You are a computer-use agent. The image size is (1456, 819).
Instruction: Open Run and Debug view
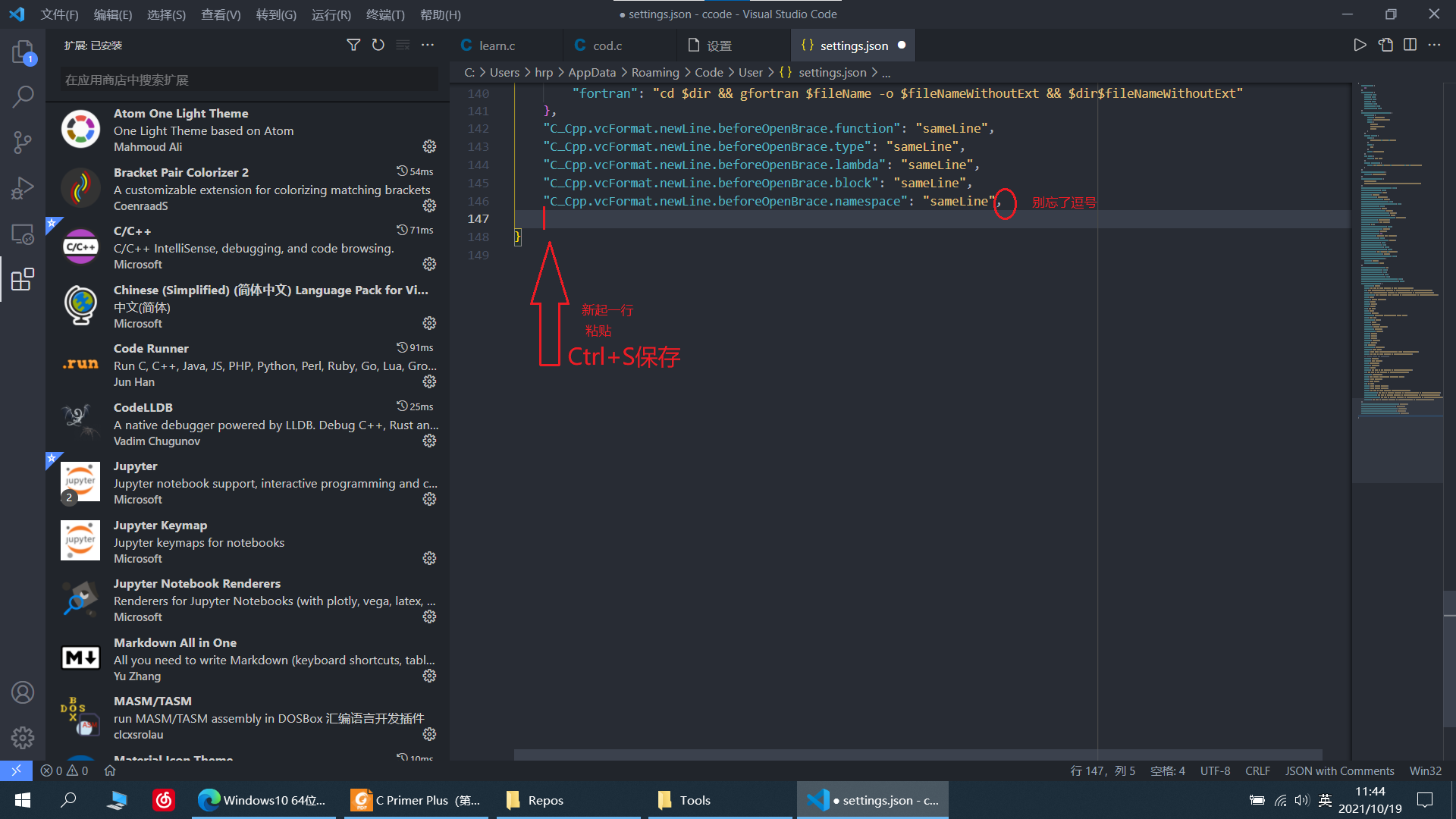[x=23, y=188]
